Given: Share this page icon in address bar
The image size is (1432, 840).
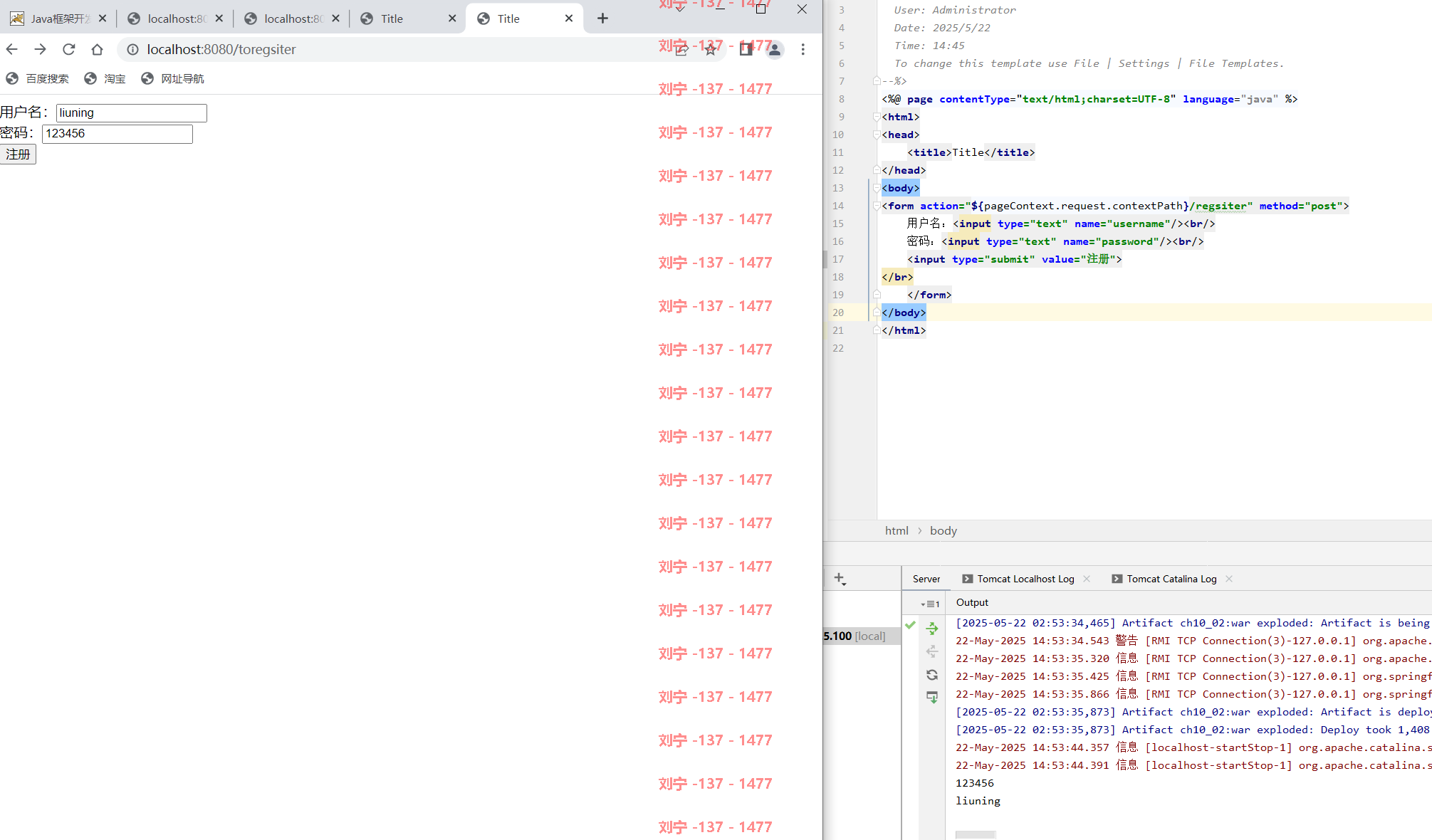Looking at the screenshot, I should (681, 49).
